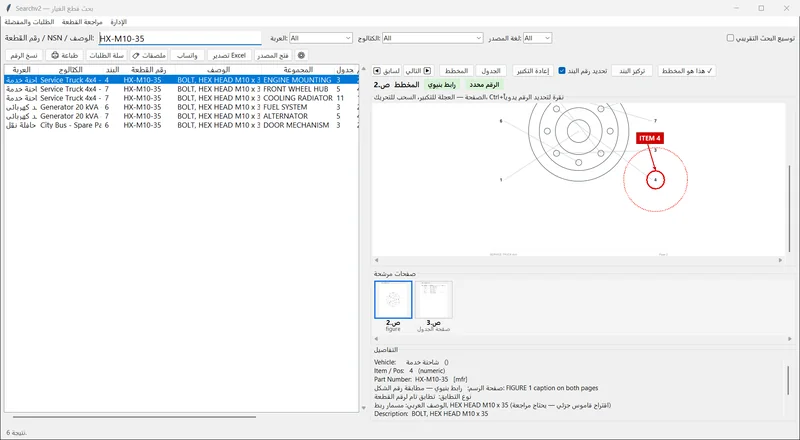Click the واتساب WhatsApp button
Image resolution: width=800 pixels, height=440 pixels.
[187, 55]
